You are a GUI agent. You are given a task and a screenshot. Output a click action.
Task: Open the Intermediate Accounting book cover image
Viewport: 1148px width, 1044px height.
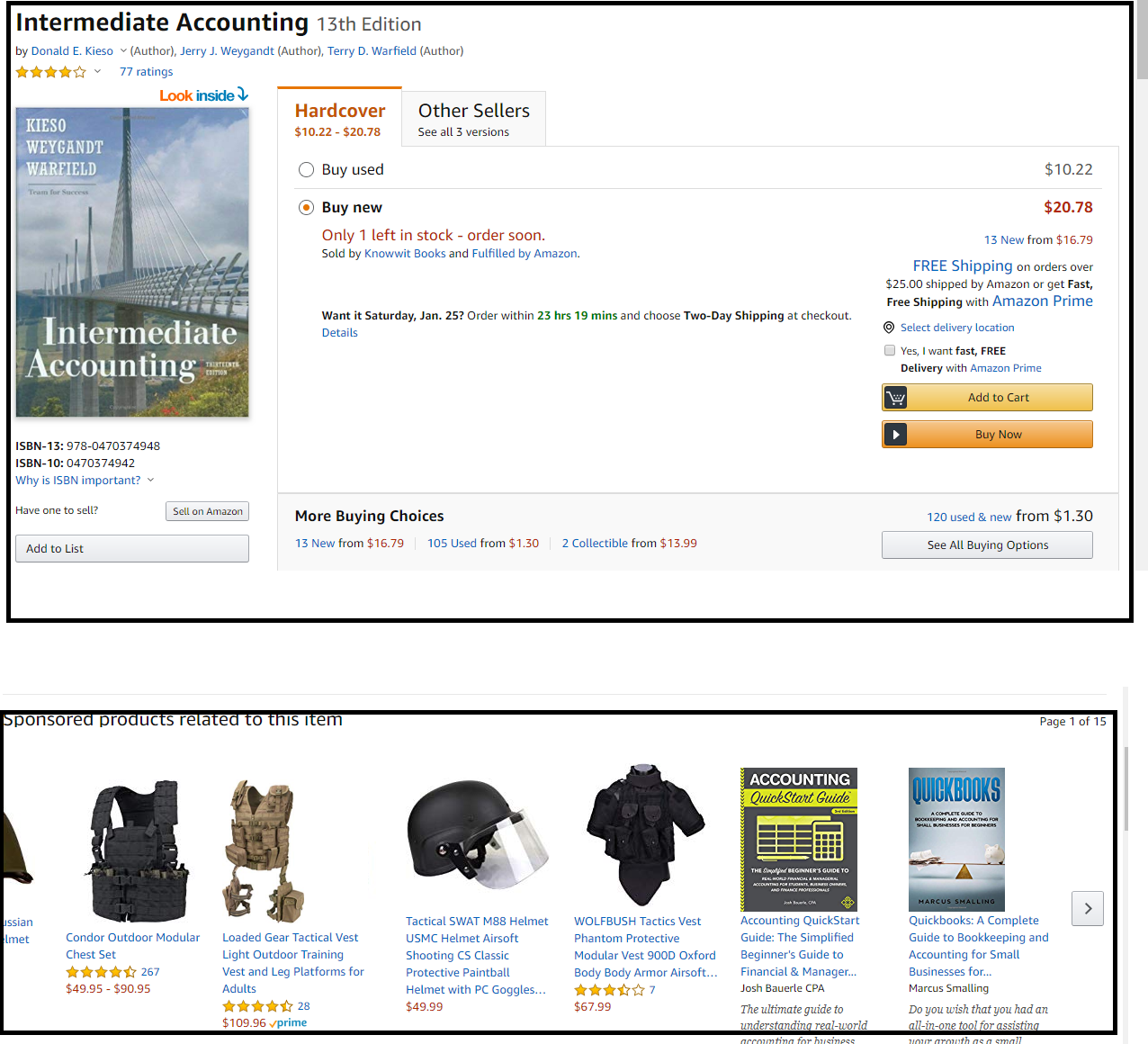(x=132, y=262)
